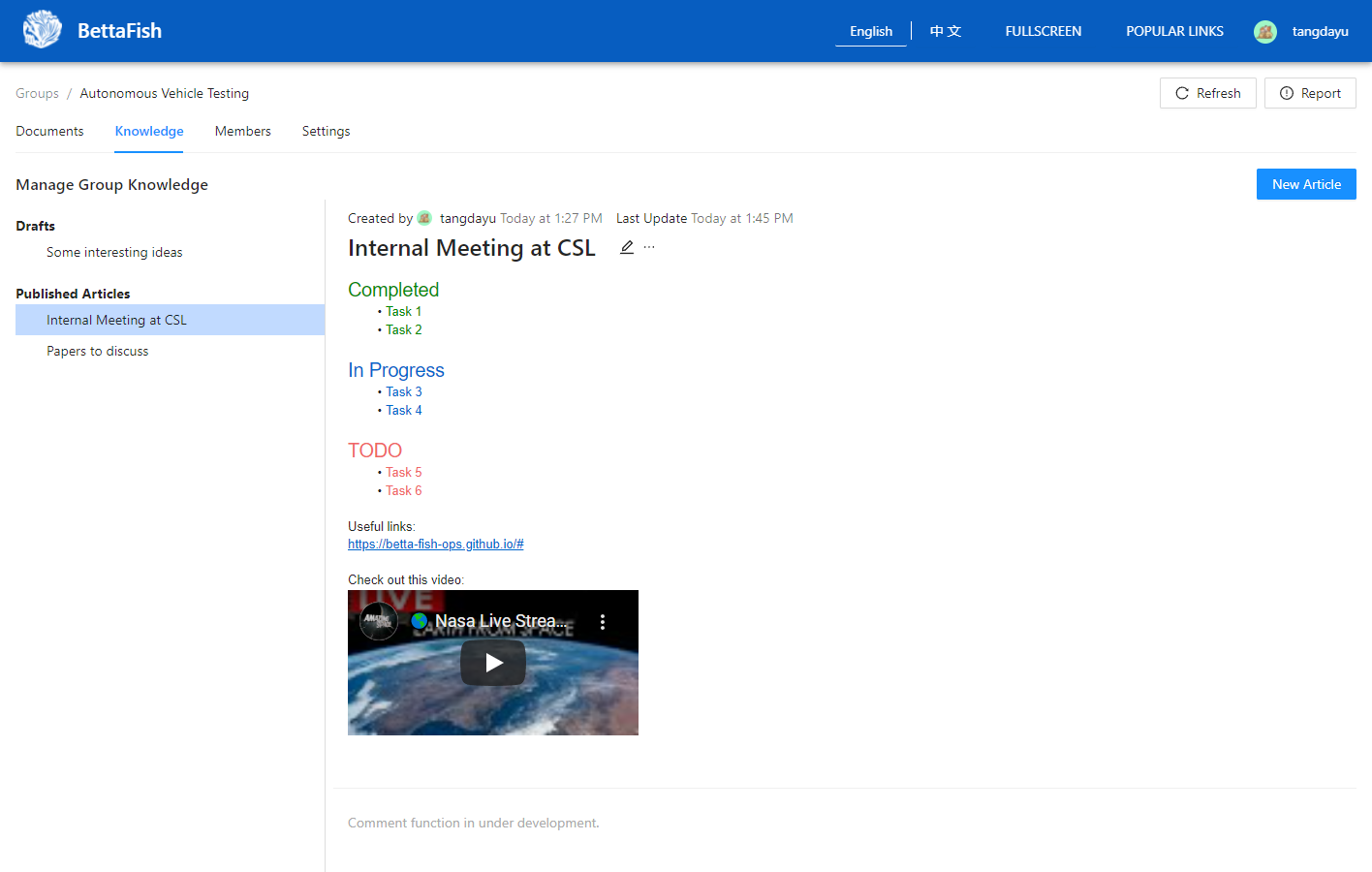Click Task 3 list item
Screen dimensions: 1372x872
403,391
